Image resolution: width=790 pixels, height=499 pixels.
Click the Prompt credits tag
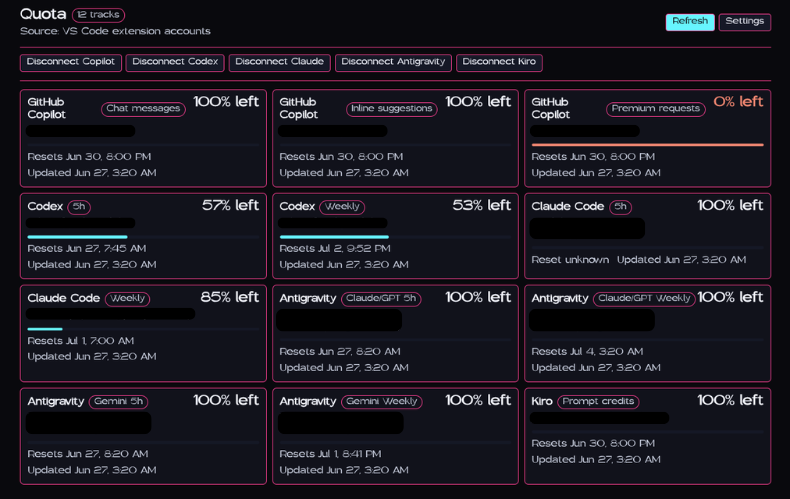click(x=598, y=402)
